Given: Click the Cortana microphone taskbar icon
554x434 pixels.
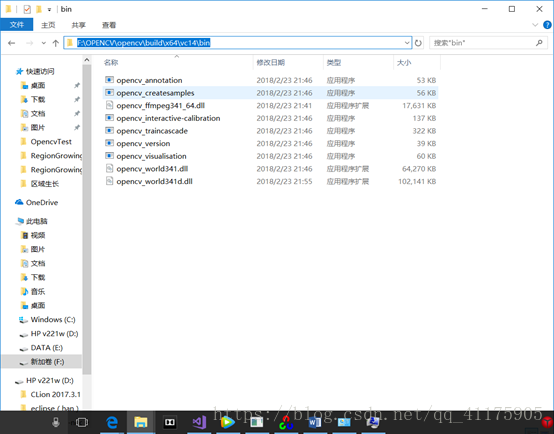Looking at the screenshot, I should 56,422.
